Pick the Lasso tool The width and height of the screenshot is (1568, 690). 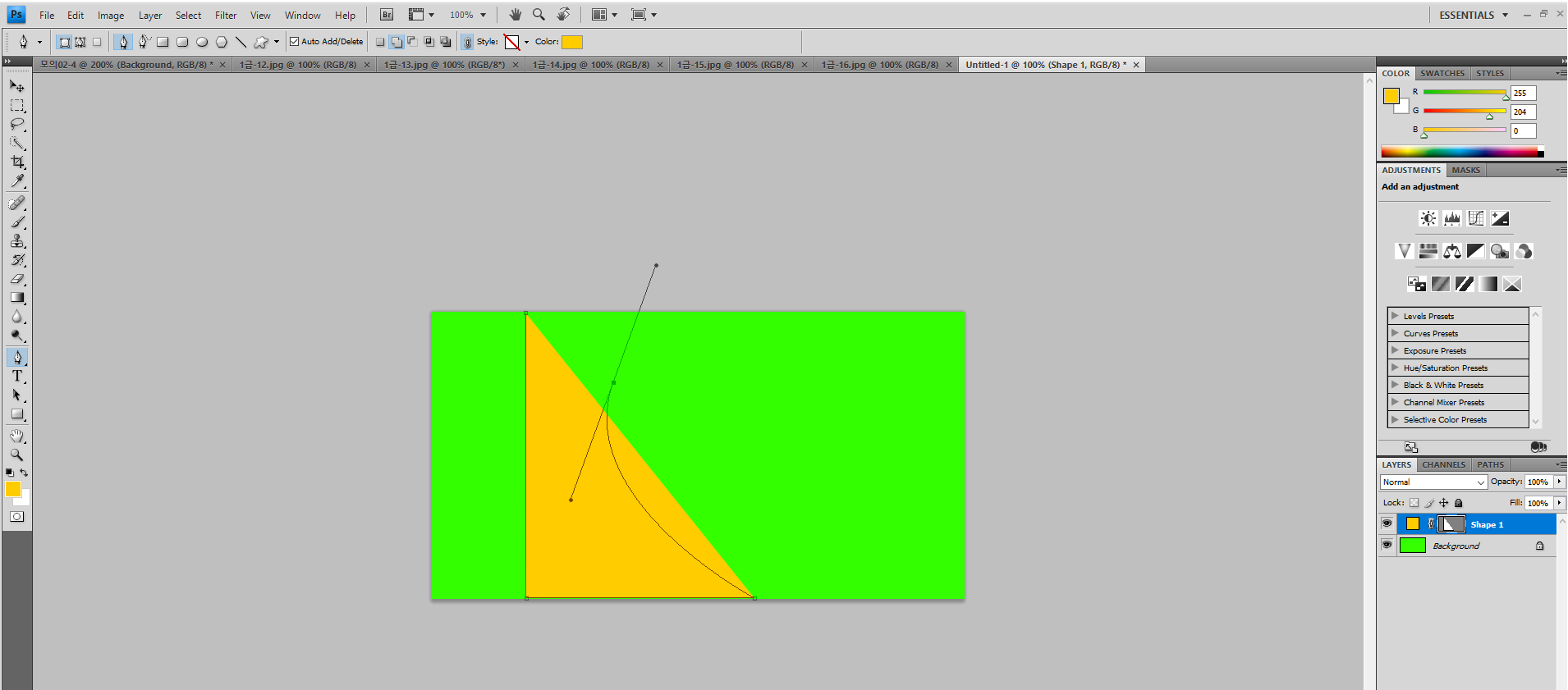click(17, 125)
